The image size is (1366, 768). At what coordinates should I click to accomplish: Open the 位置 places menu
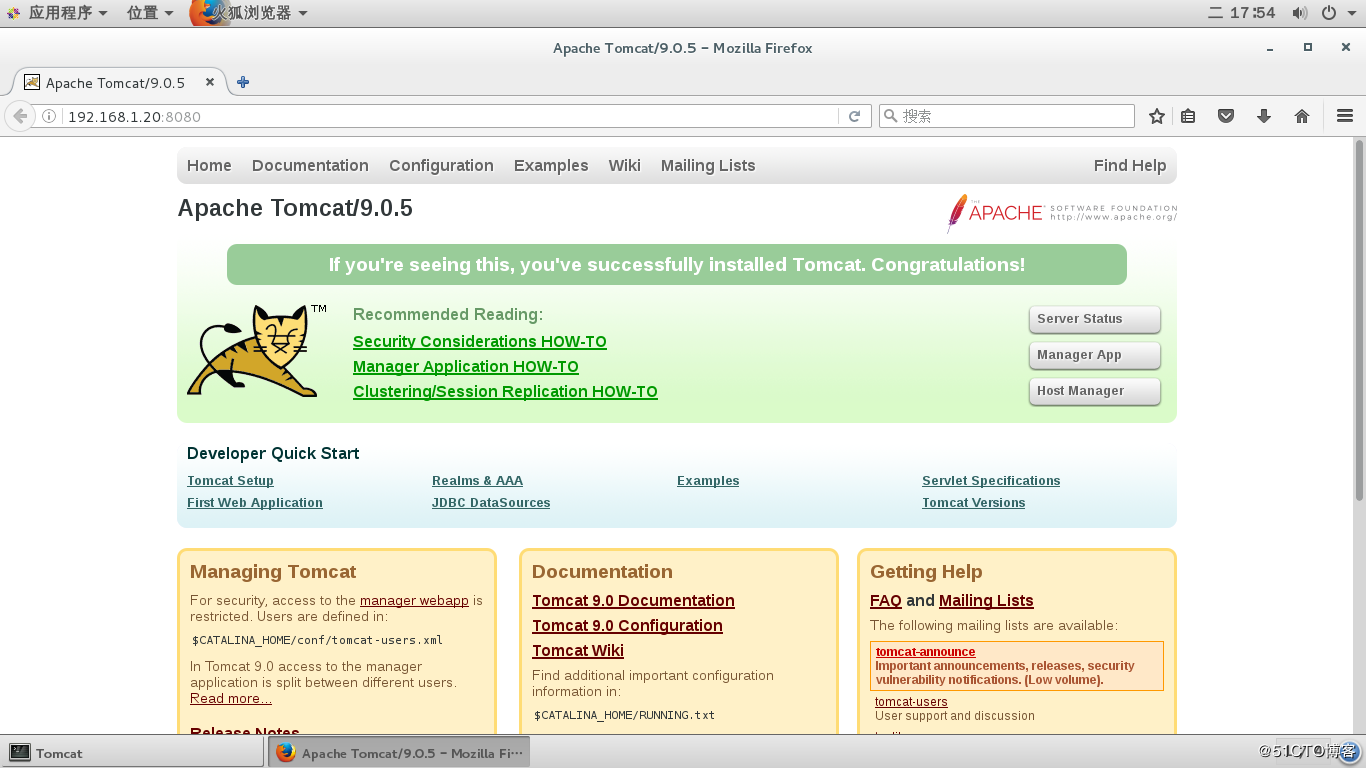coord(150,13)
